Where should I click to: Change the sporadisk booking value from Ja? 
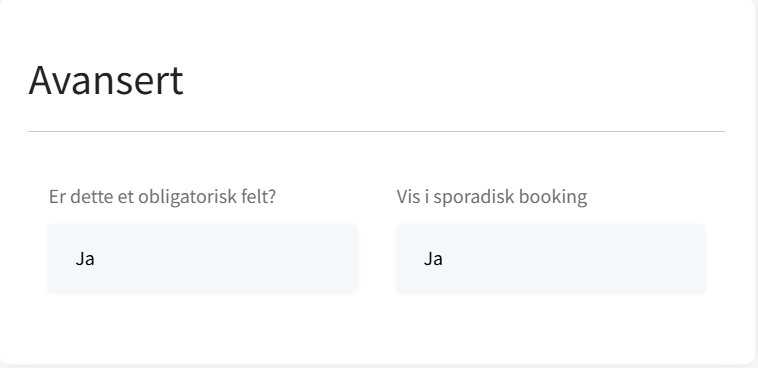click(551, 258)
